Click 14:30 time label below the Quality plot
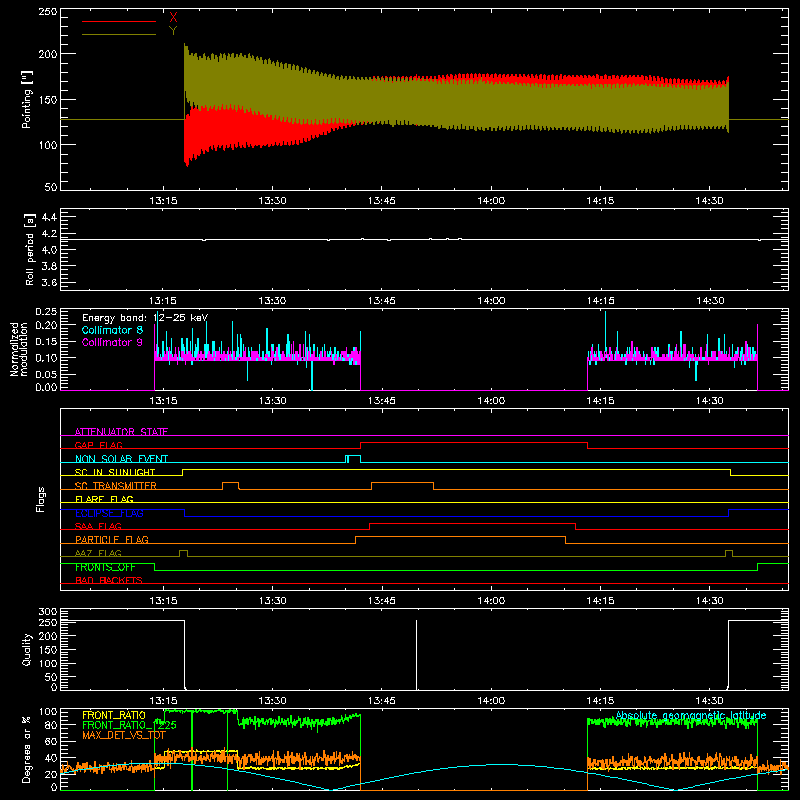 click(709, 701)
